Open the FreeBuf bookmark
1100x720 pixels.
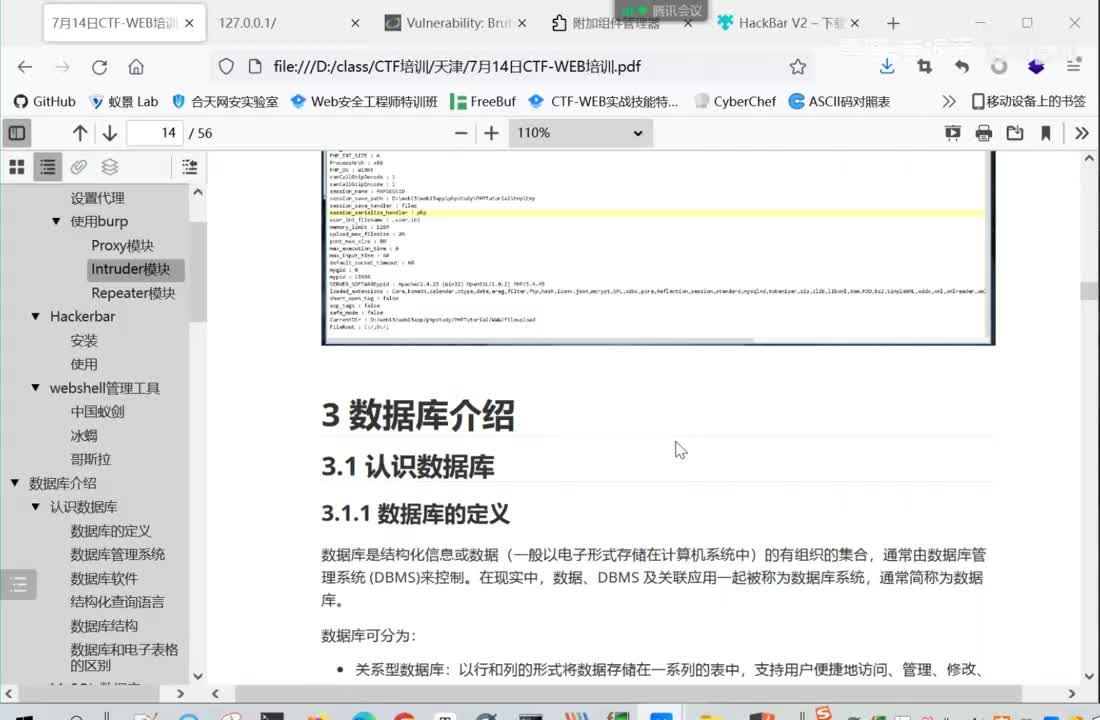(x=483, y=102)
